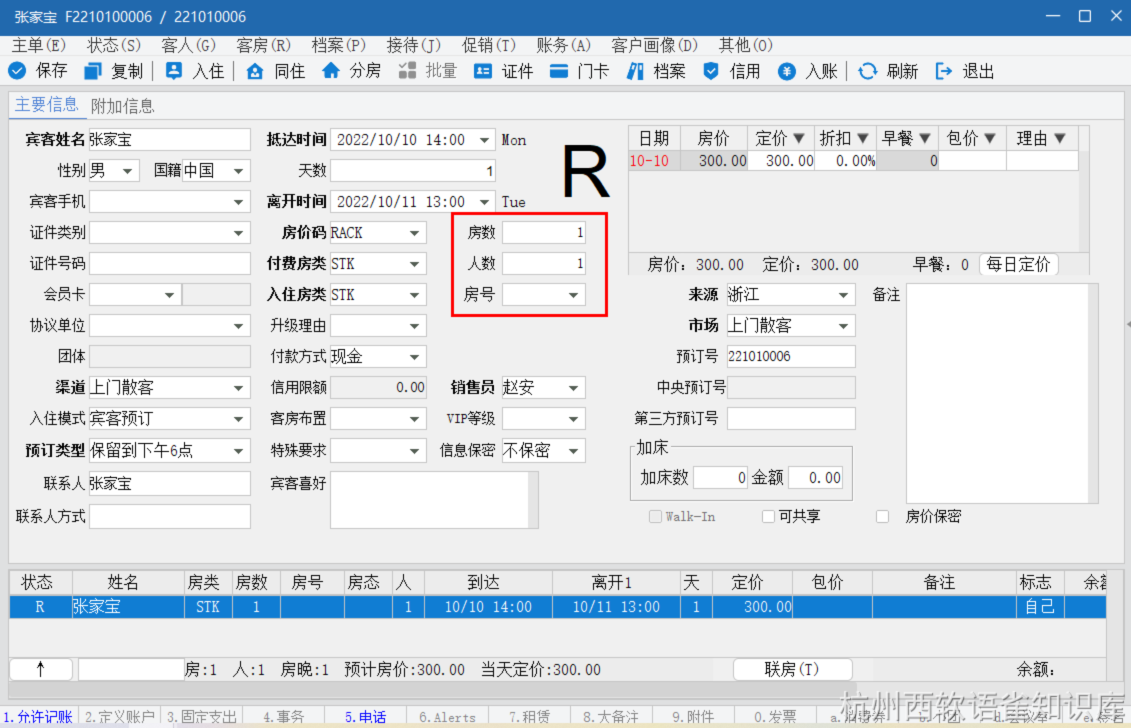The height and width of the screenshot is (728, 1131).
Task: Select the 10-10 date row in rate table
Action: [x=853, y=161]
